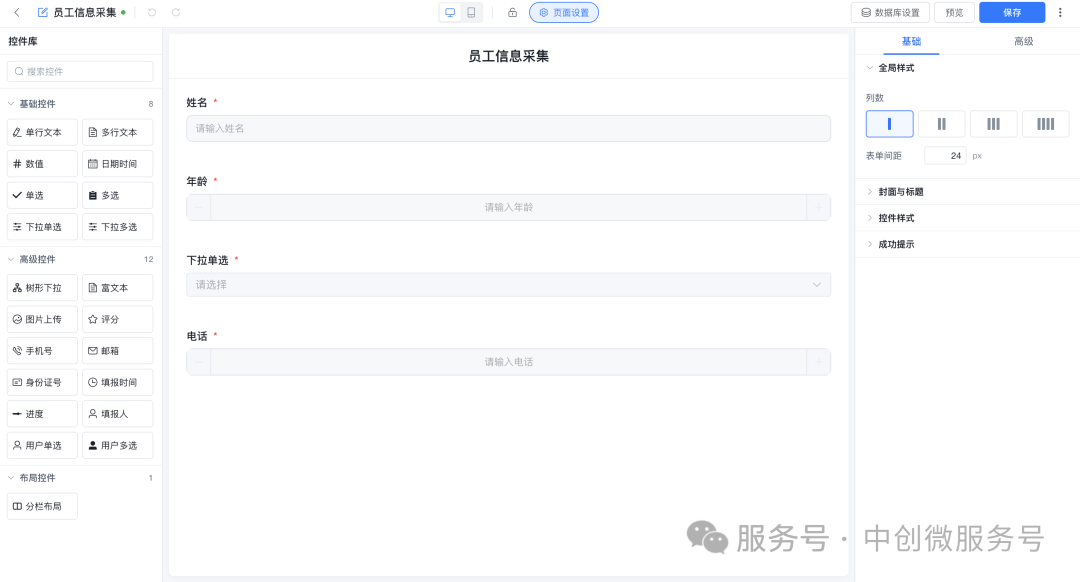This screenshot has height=582, width=1080.
Task: Select the 下拉多选 control
Action: [x=118, y=227]
